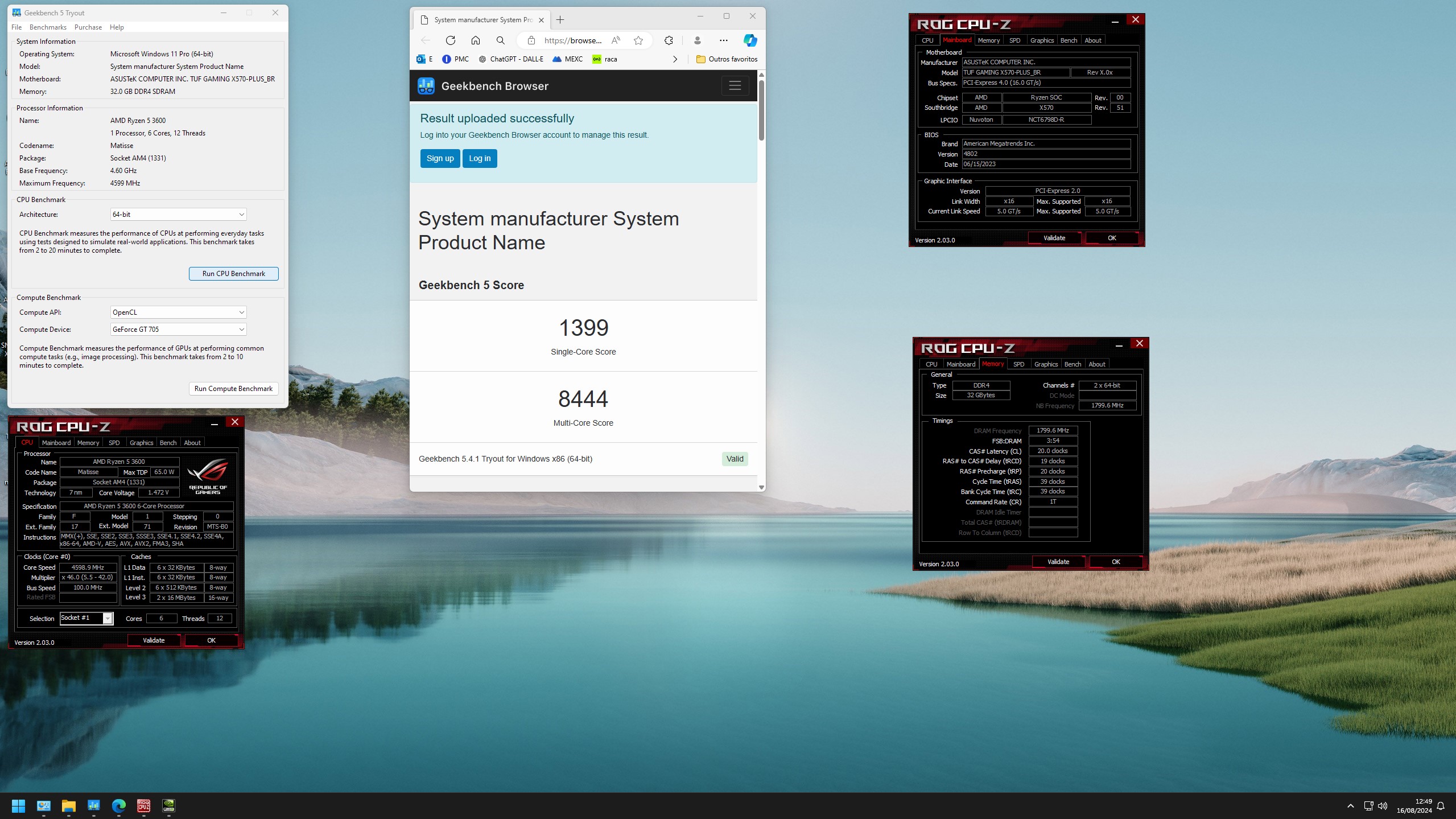Open the ChatGPT - DALL-E bookmark
1456x819 pixels.
[511, 59]
